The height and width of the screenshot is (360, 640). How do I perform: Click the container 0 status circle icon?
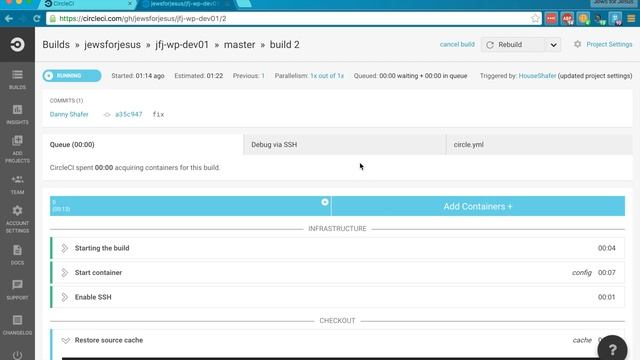tap(324, 202)
